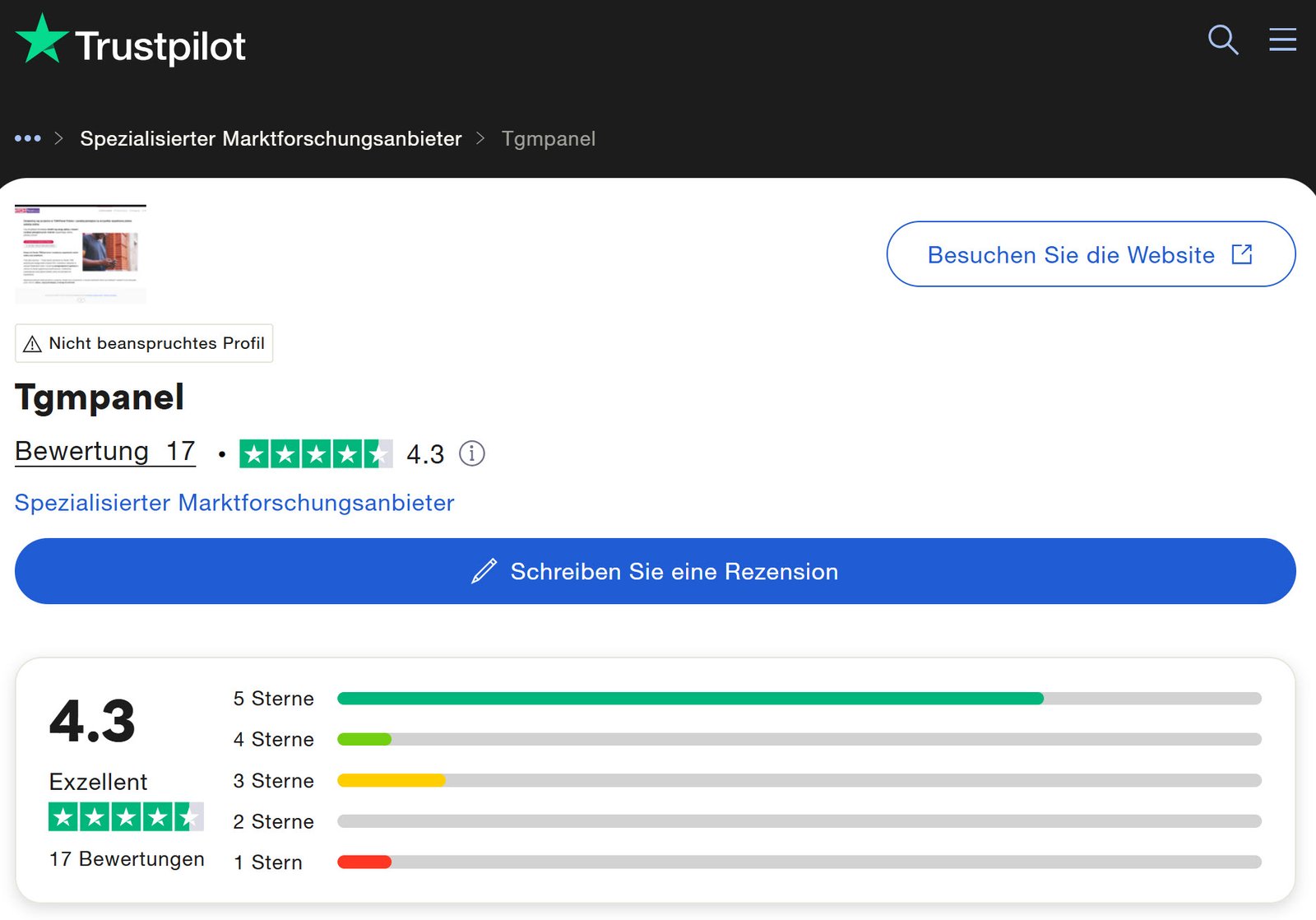The width and height of the screenshot is (1316, 920).
Task: Open the hamburger menu icon
Action: tap(1282, 39)
